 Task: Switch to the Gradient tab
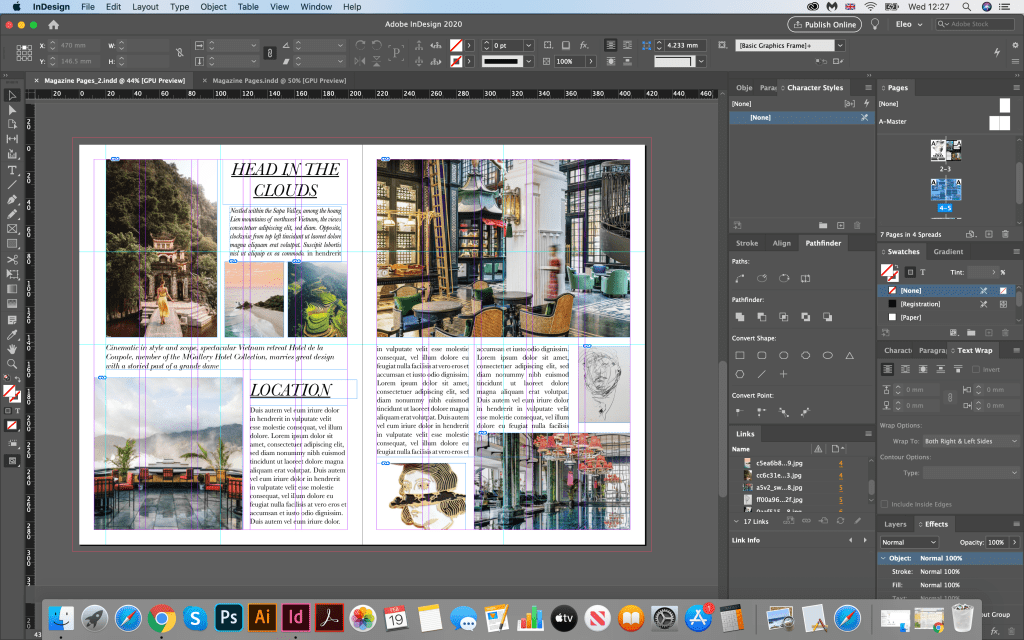(x=948, y=252)
